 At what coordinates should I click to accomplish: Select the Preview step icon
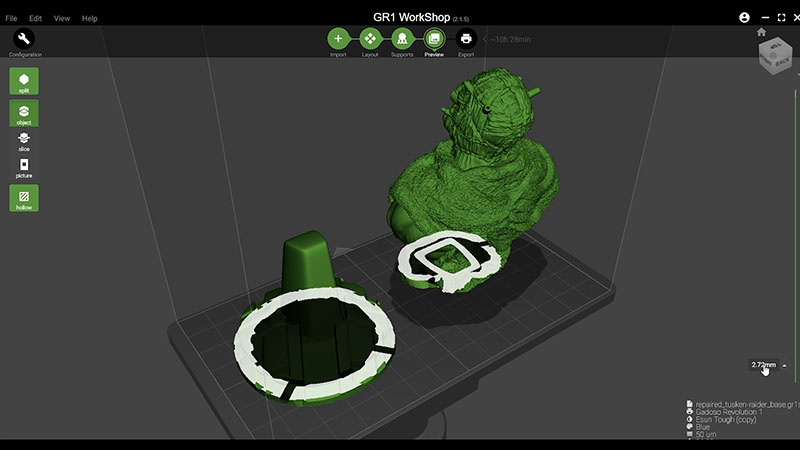(434, 39)
